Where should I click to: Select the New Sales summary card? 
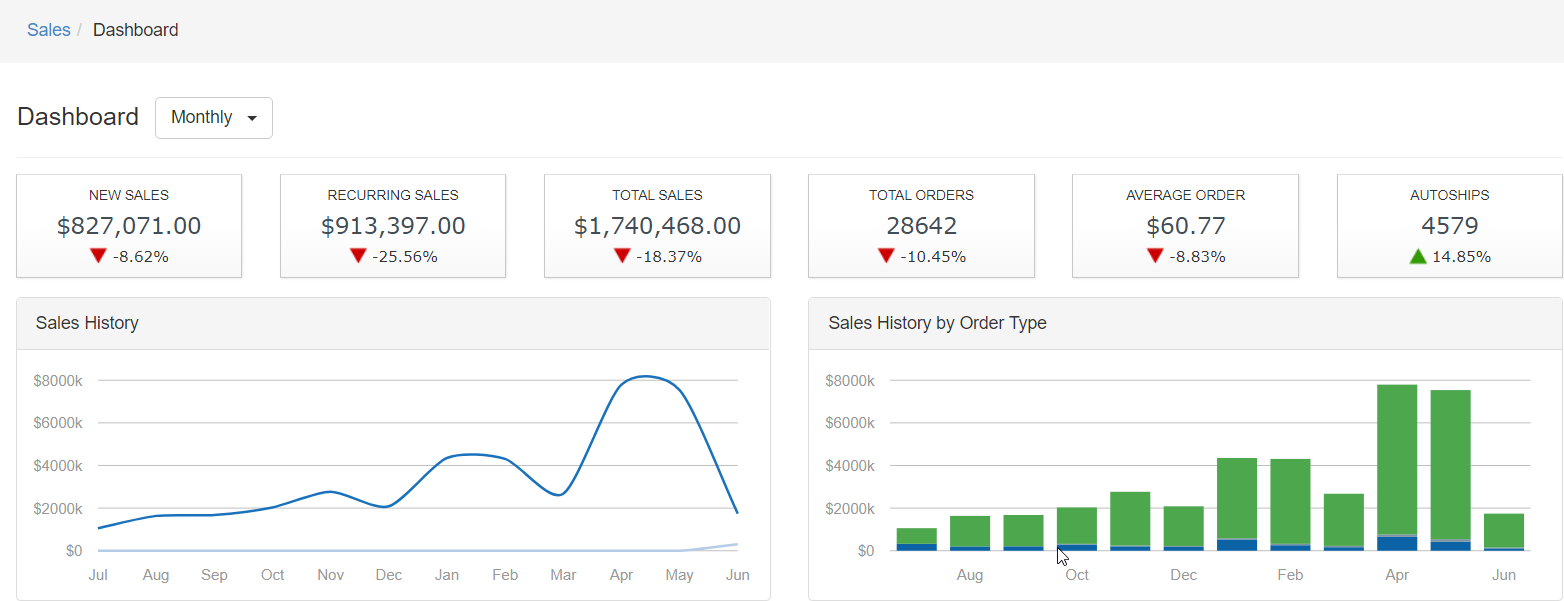pos(129,225)
